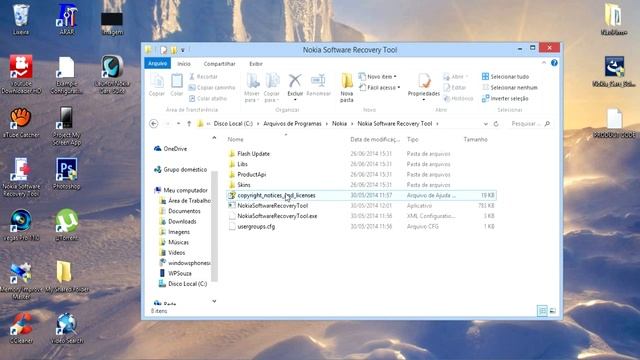Open the Lixeira recycle bin desktop icon
Viewport: 640px width, 360px height.
pos(20,19)
